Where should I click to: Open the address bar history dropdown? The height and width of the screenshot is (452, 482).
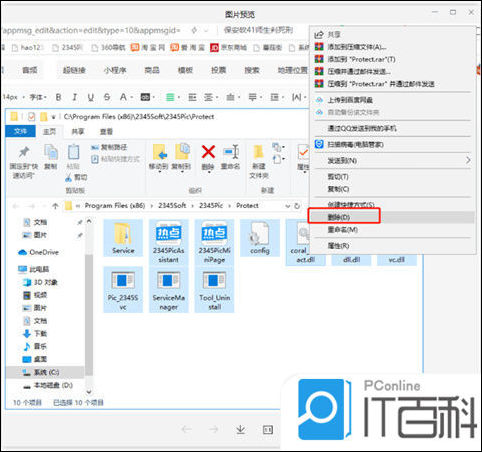(x=288, y=206)
